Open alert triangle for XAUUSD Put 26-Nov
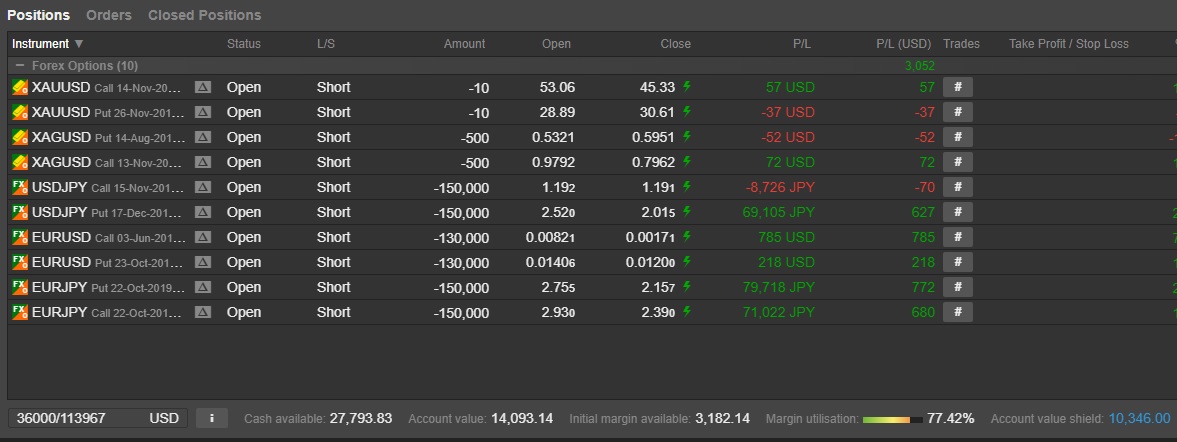The image size is (1177, 442). tap(203, 112)
